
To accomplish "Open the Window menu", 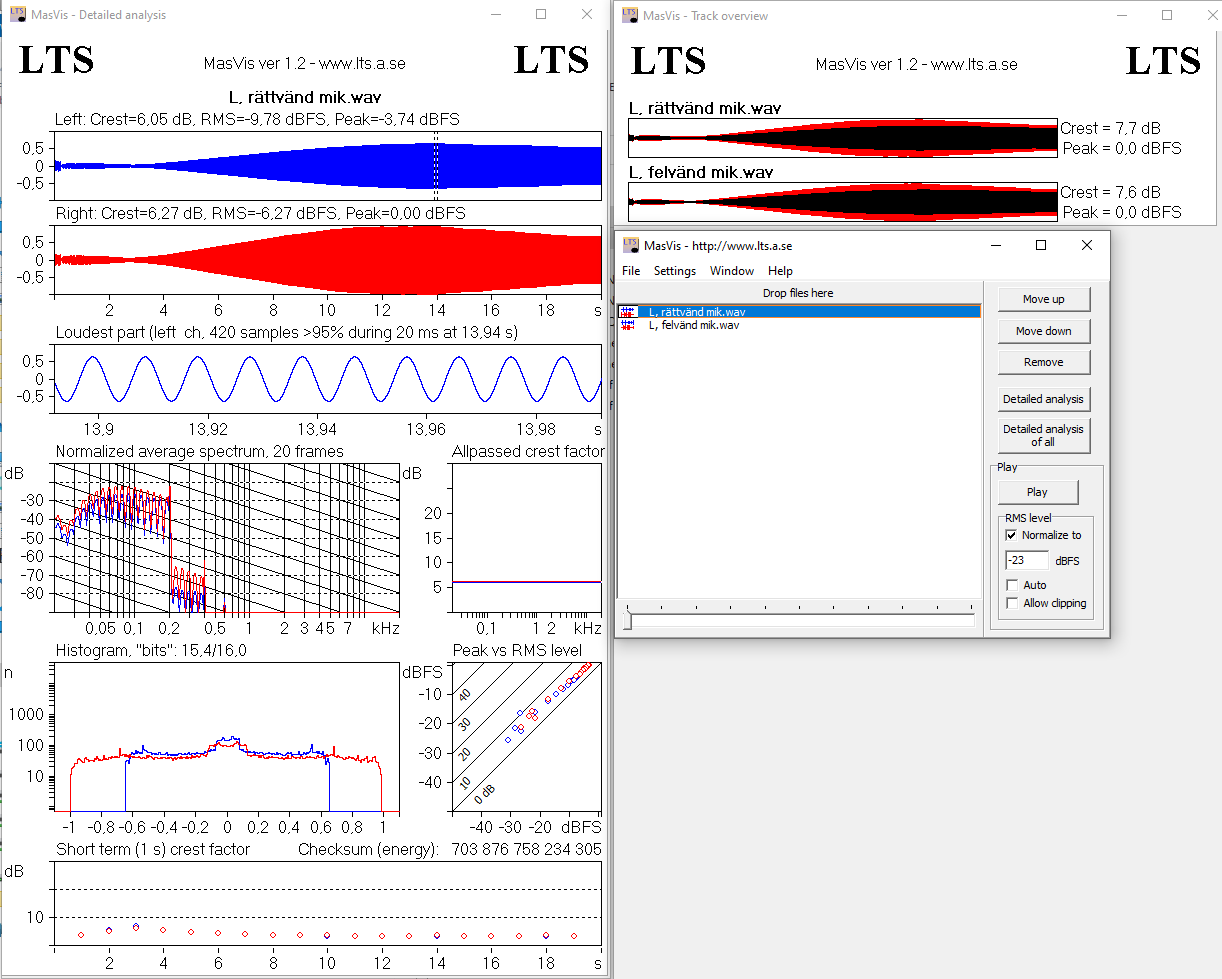I will (731, 271).
